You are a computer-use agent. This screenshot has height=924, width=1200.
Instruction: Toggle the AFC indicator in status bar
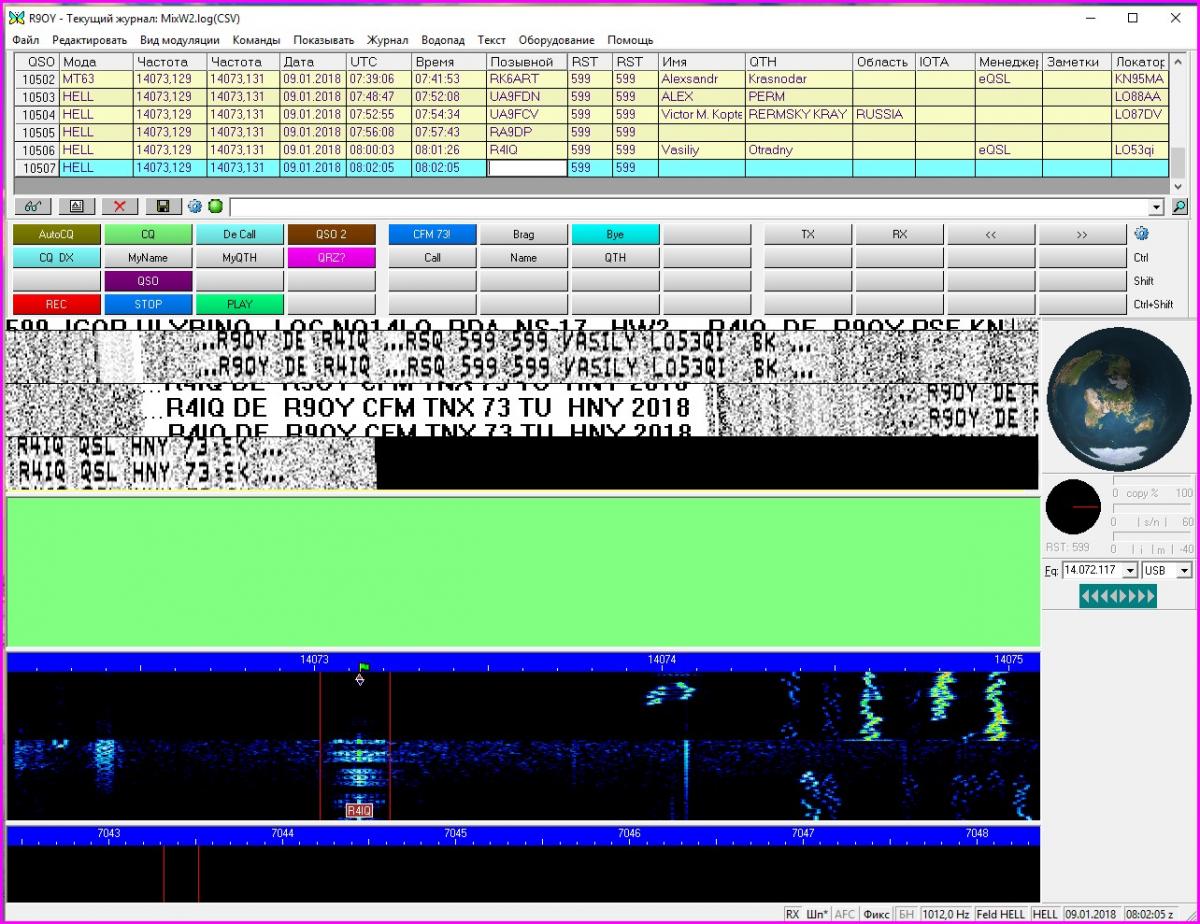click(845, 914)
